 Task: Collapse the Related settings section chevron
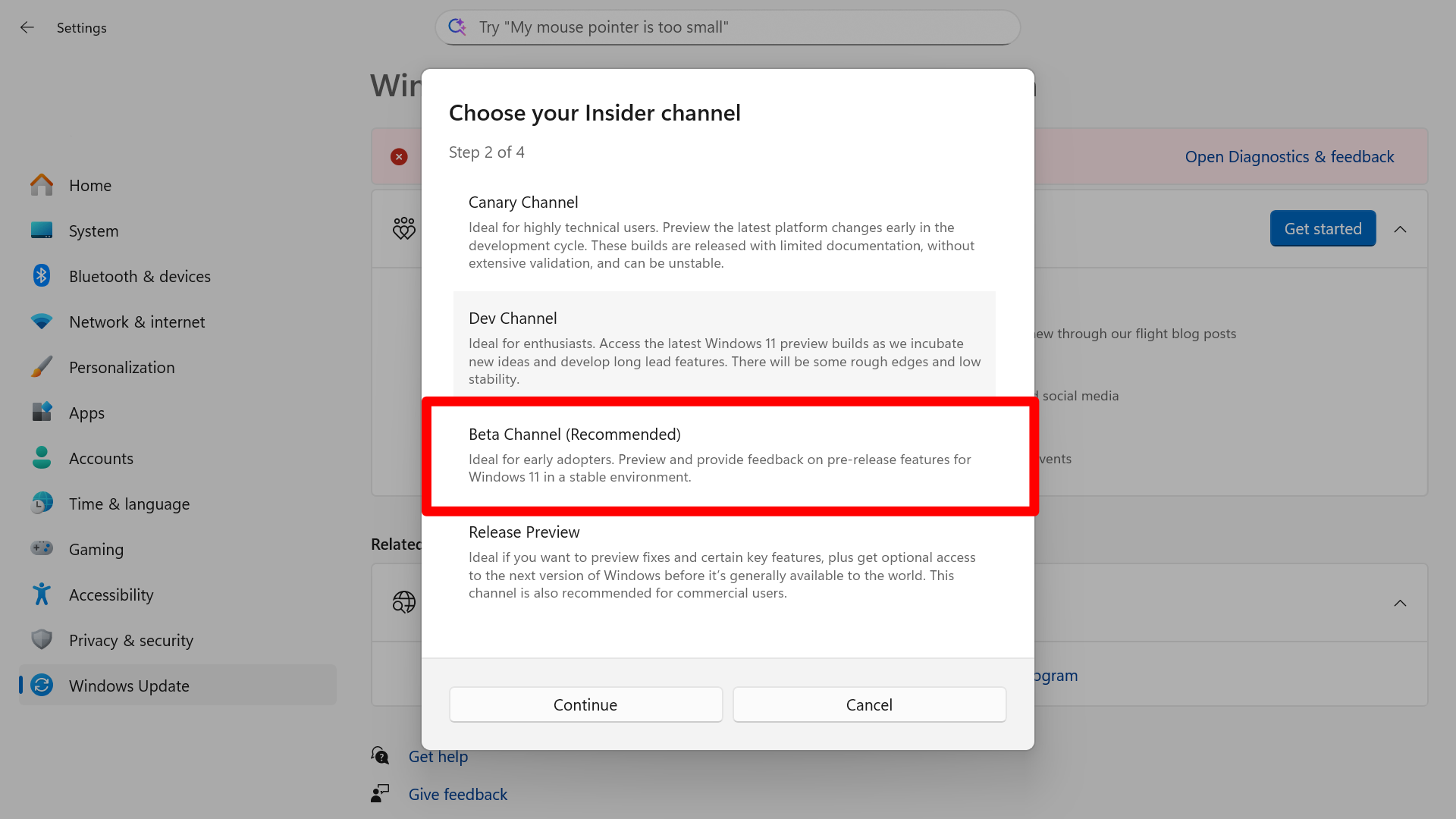(x=1400, y=603)
